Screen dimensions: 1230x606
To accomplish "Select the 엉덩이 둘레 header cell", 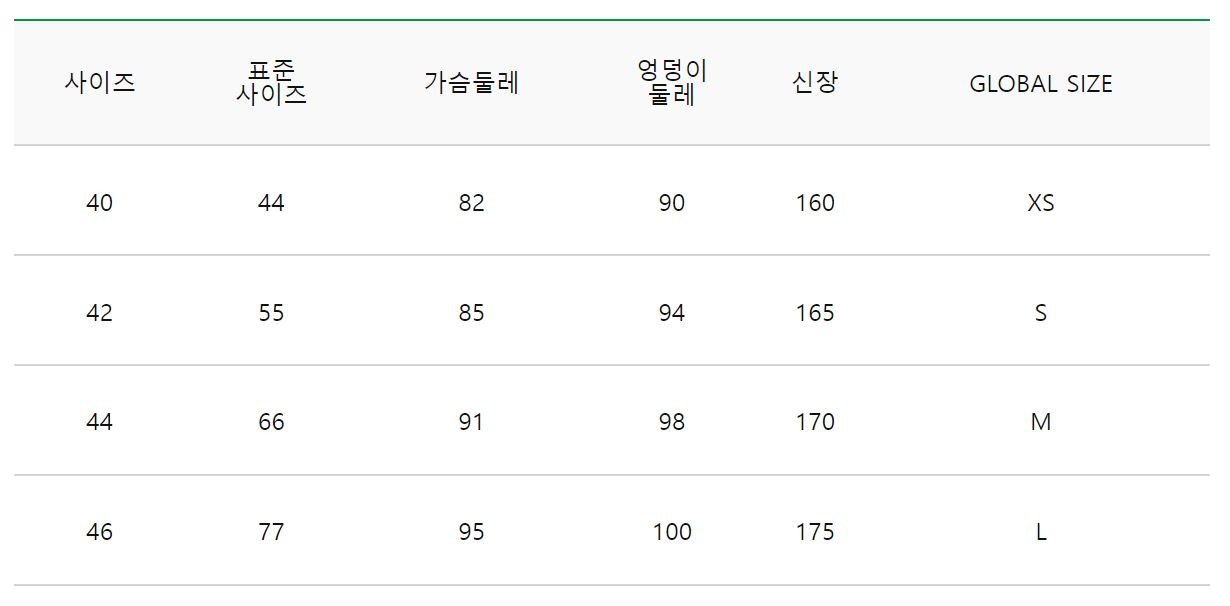I will (672, 83).
